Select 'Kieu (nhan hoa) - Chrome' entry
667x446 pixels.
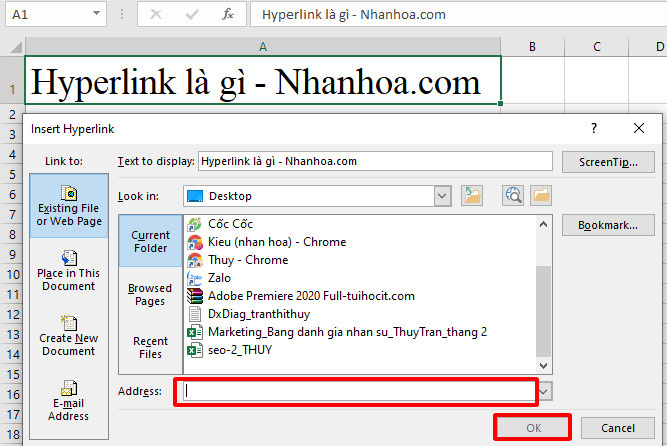tap(277, 242)
